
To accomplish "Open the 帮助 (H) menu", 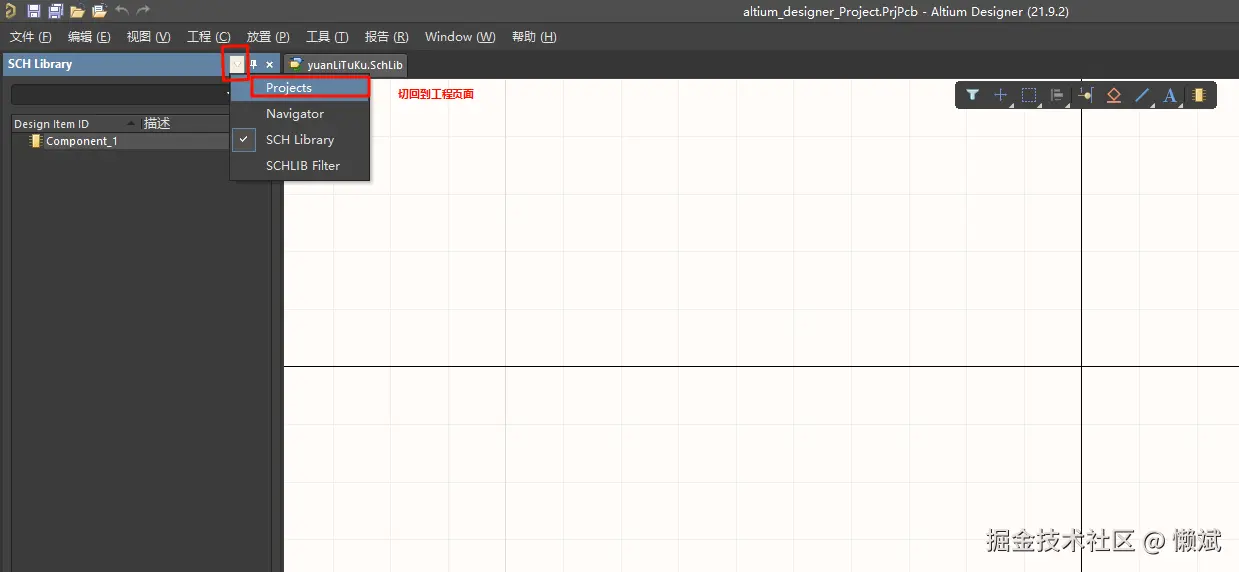I will [534, 37].
